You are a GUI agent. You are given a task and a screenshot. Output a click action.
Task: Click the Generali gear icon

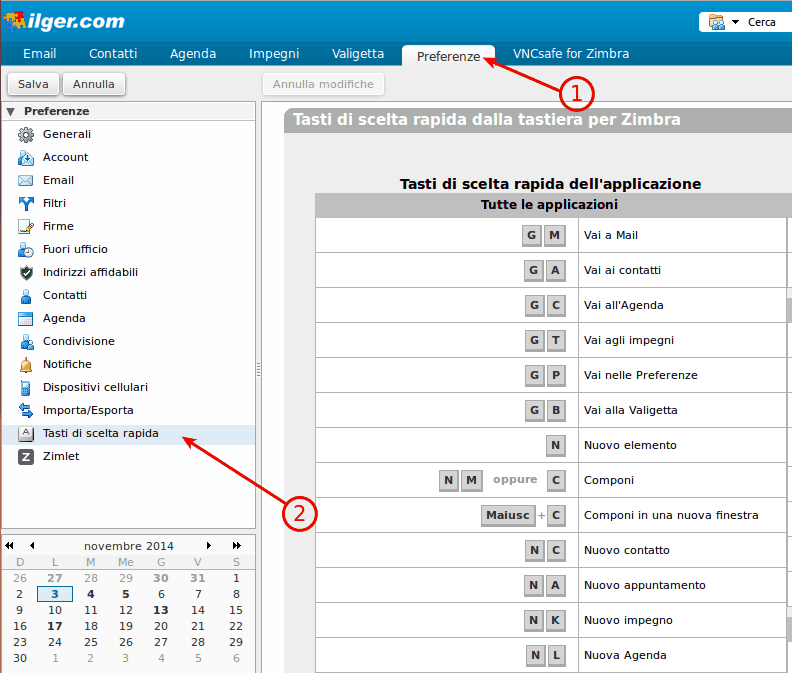[26, 134]
